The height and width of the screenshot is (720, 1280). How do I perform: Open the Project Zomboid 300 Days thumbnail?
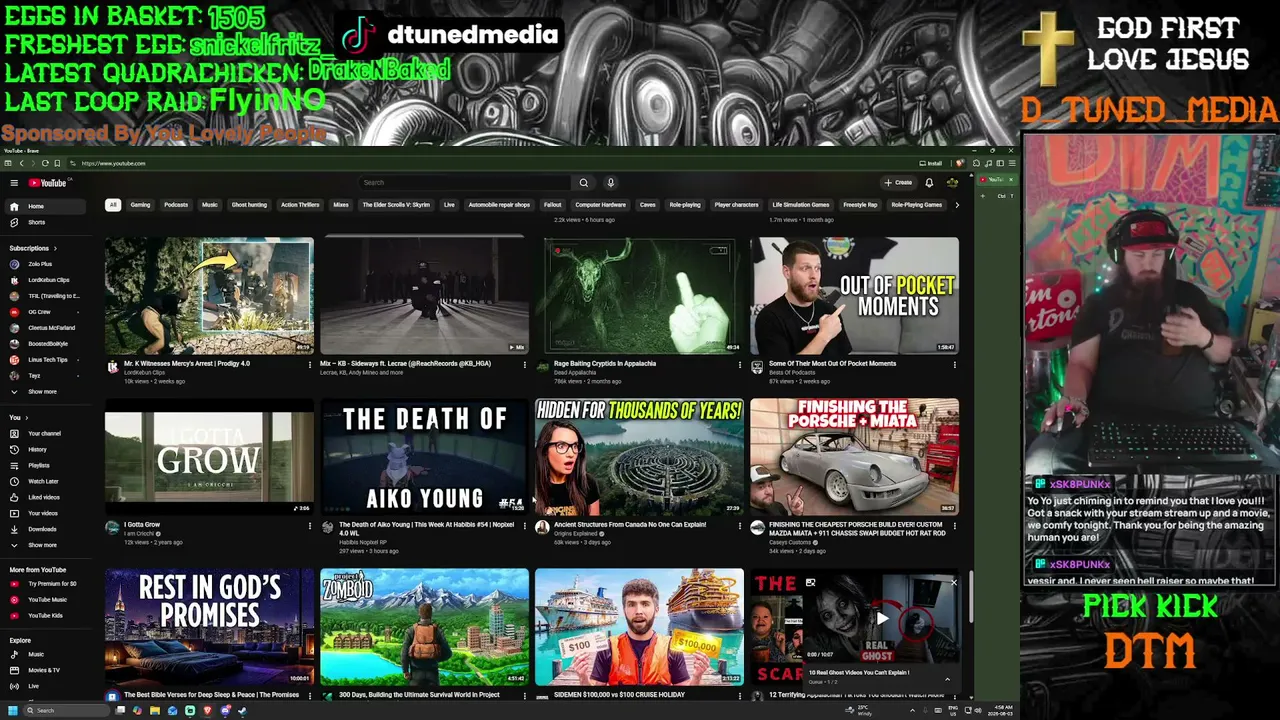(425, 628)
